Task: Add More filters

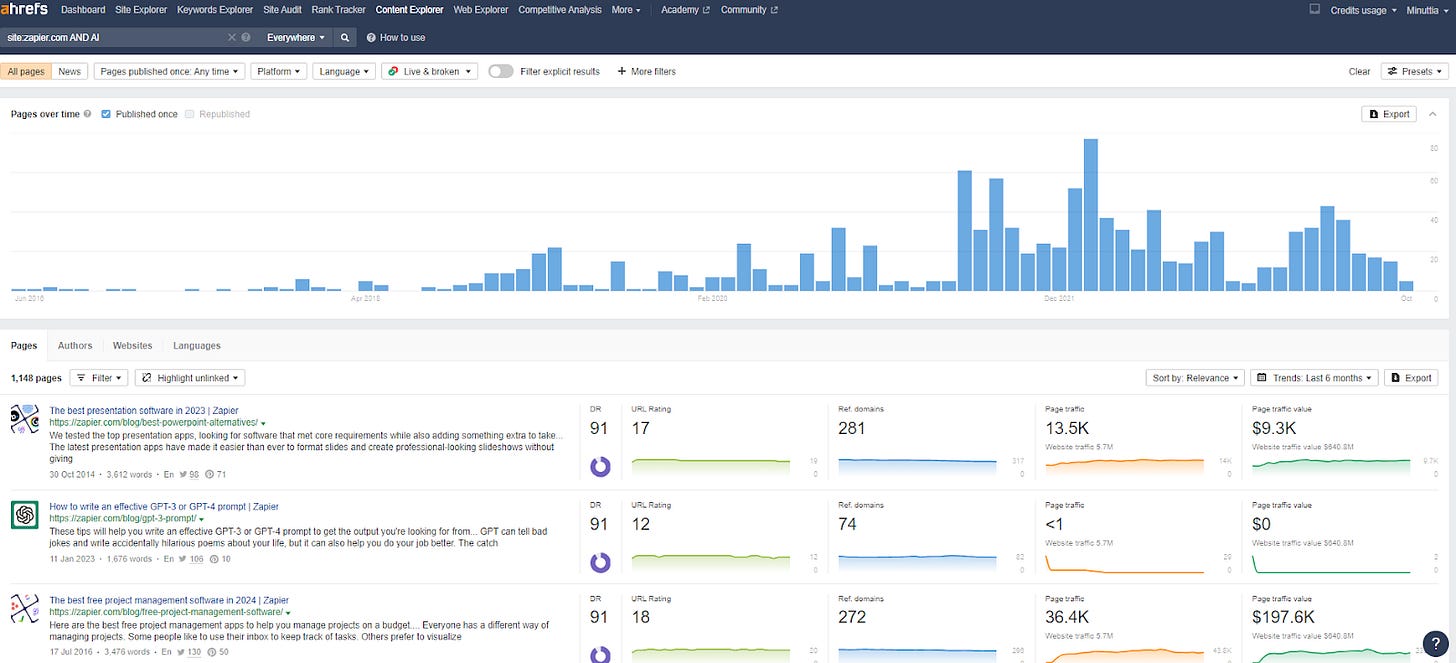Action: (x=647, y=71)
